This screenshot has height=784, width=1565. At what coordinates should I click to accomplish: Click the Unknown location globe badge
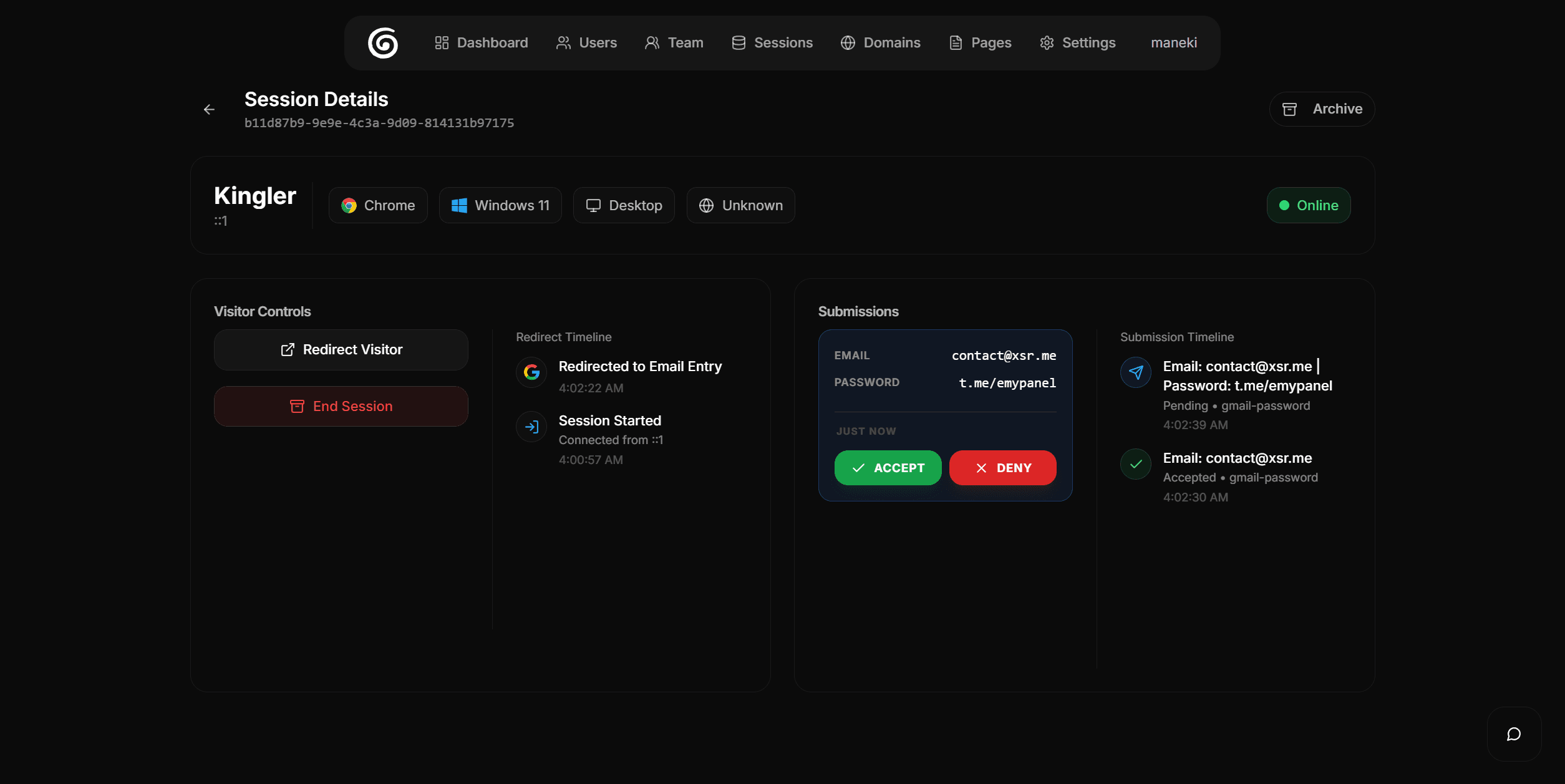pyautogui.click(x=740, y=205)
